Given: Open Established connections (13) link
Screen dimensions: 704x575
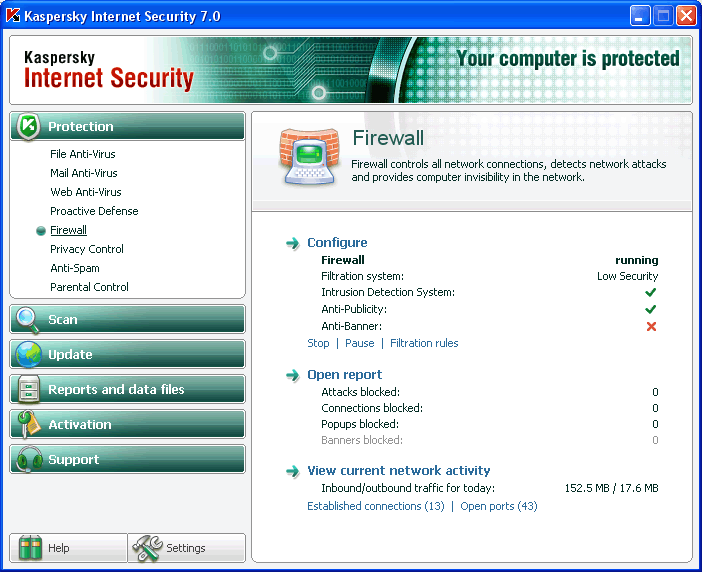Looking at the screenshot, I should [x=376, y=506].
